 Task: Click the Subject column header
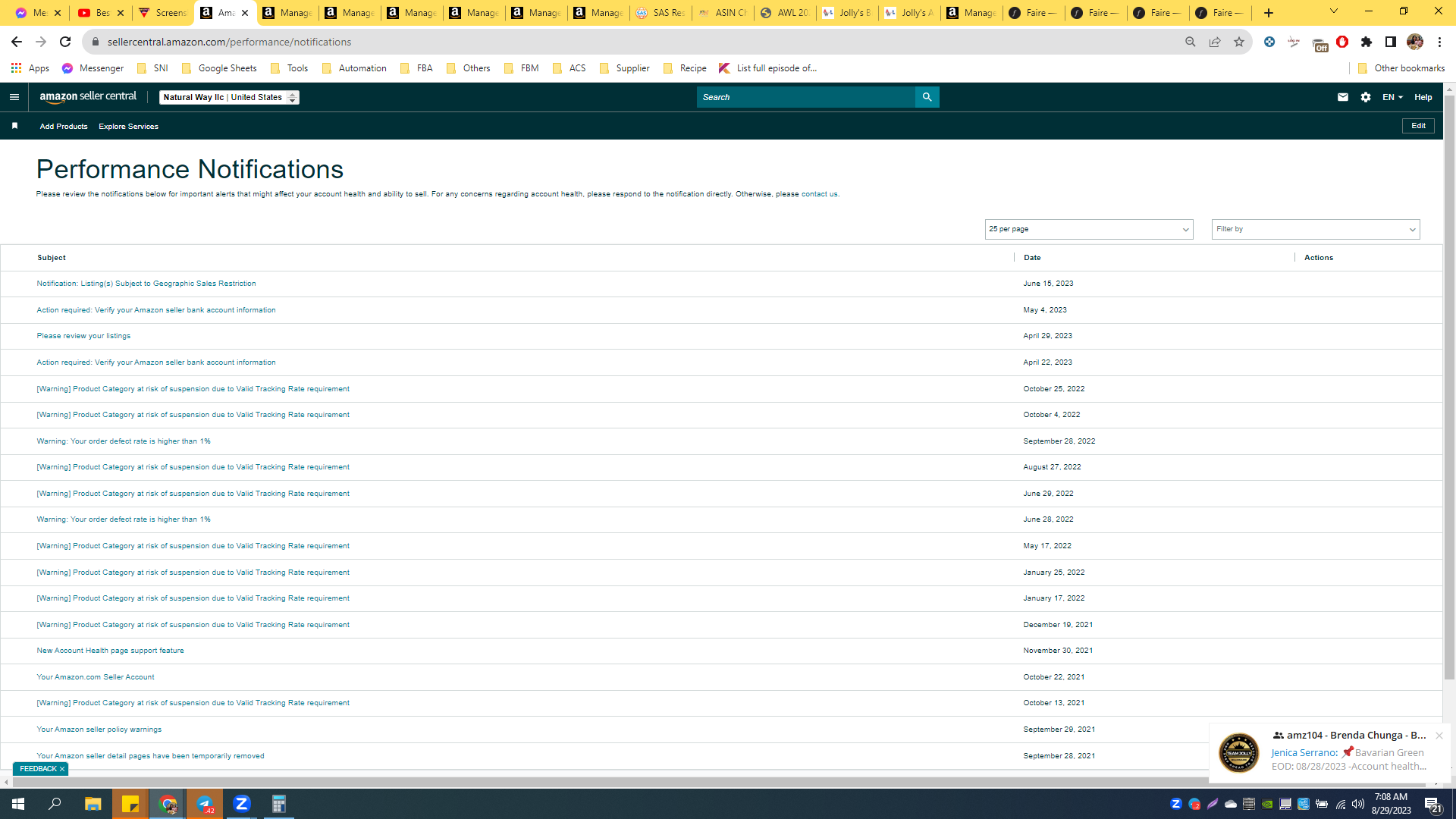point(52,258)
